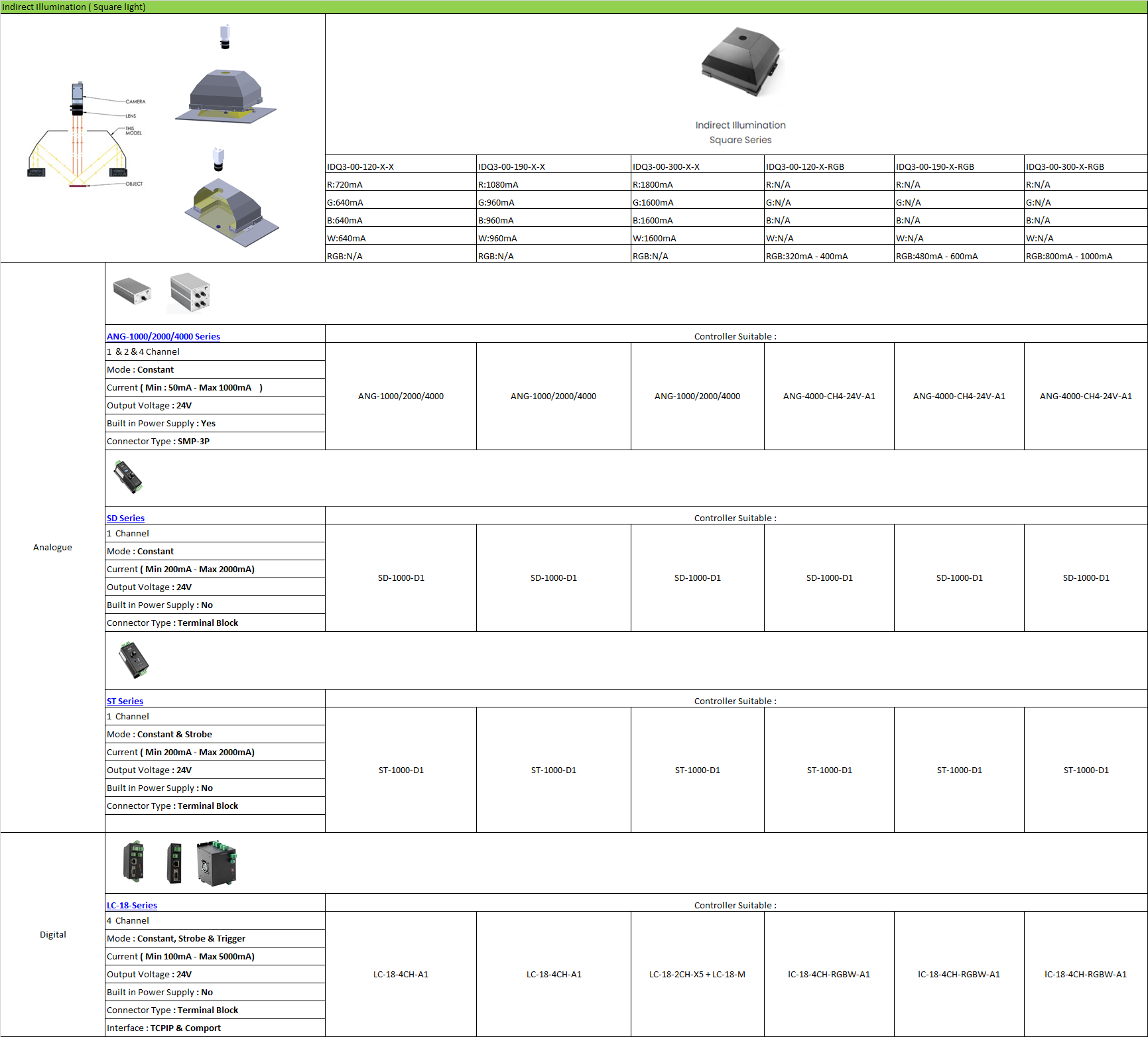Click the lC-18-4CH-RGBW-A1 cell under IDQ3-00-300-X-RGB
Image resolution: width=1148 pixels, height=1037 pixels.
point(1086,974)
